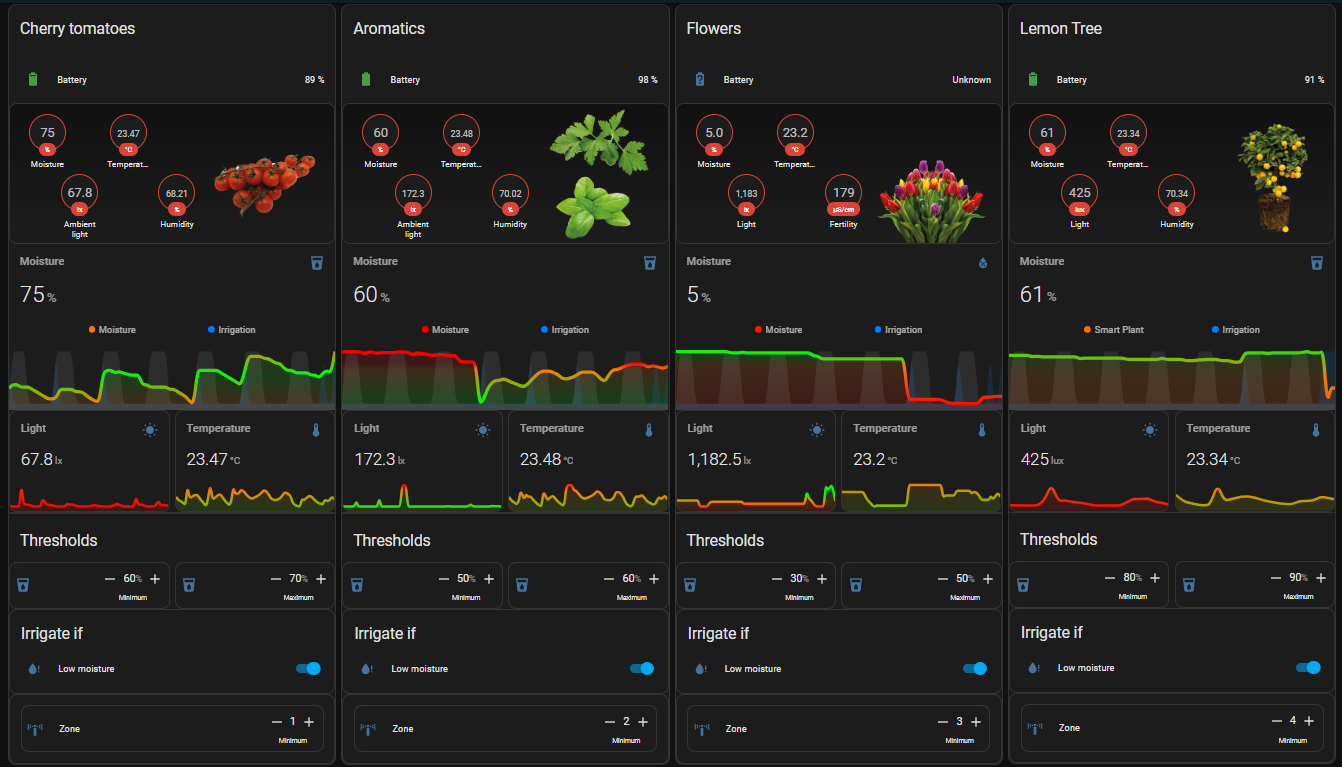Click the Cherry tomatoes battery icon
The image size is (1342, 767).
pos(33,79)
